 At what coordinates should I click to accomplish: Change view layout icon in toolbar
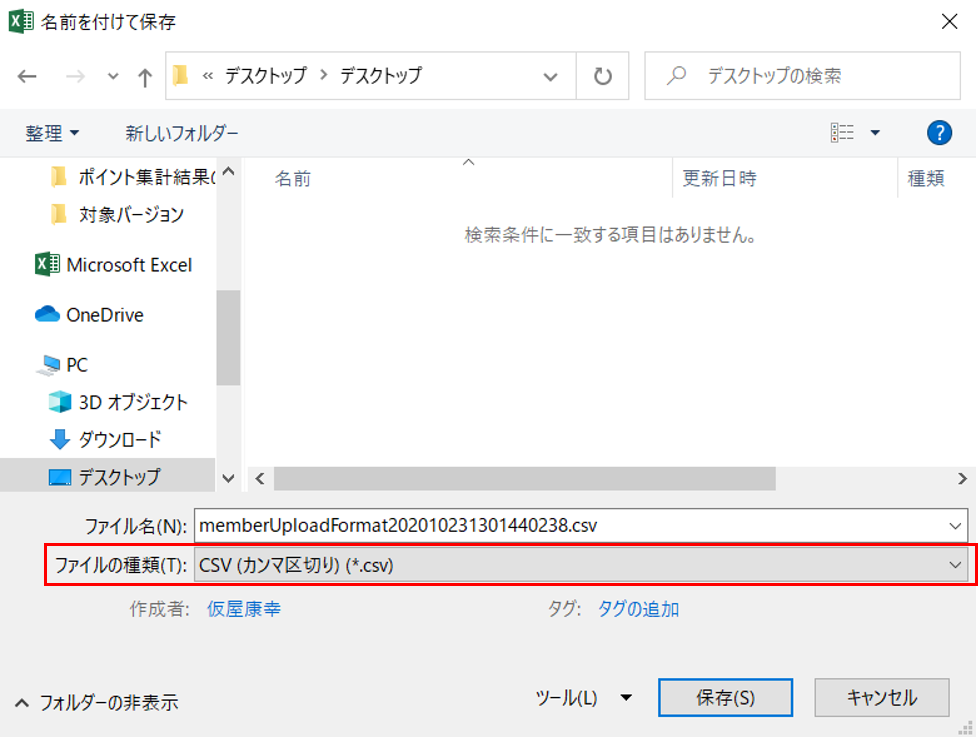click(843, 133)
